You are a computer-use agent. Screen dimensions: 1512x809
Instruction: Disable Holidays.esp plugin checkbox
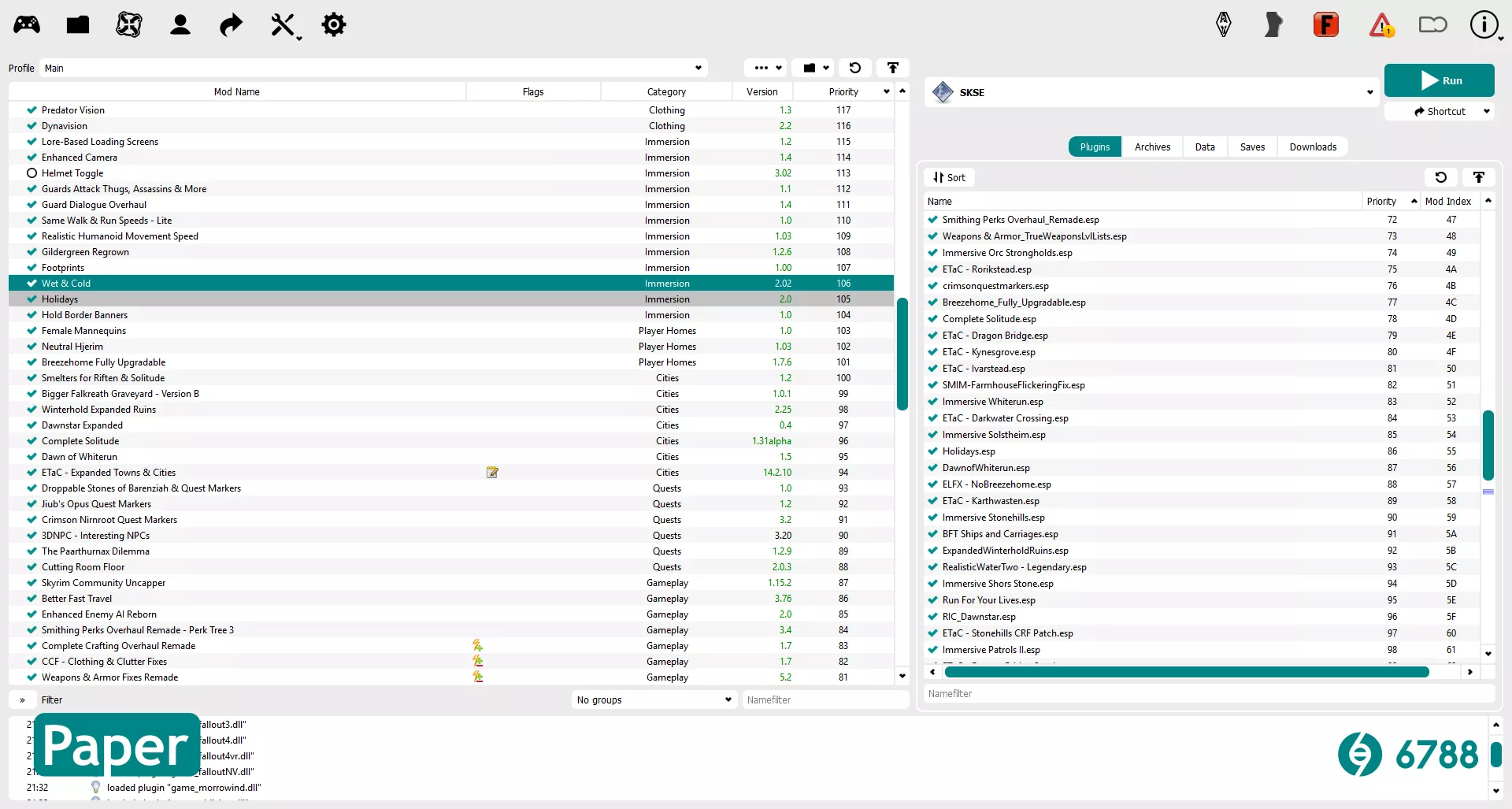point(933,451)
